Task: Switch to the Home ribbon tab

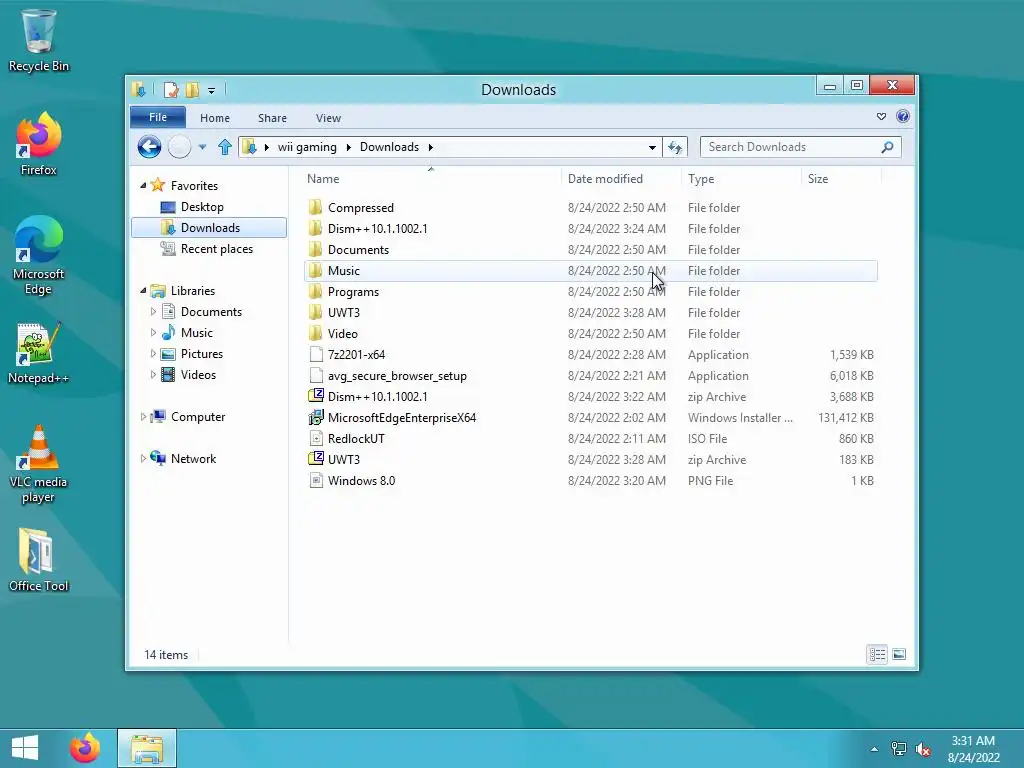Action: [215, 118]
